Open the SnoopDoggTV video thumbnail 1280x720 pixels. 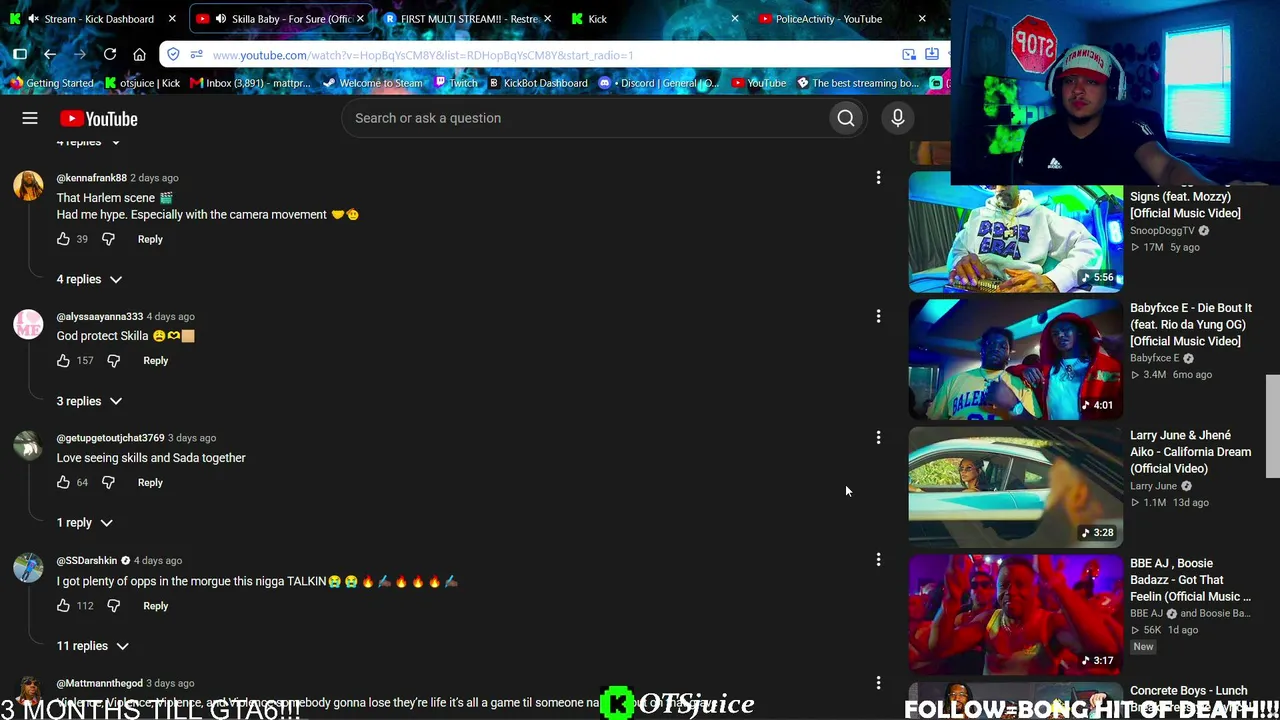coord(1015,239)
